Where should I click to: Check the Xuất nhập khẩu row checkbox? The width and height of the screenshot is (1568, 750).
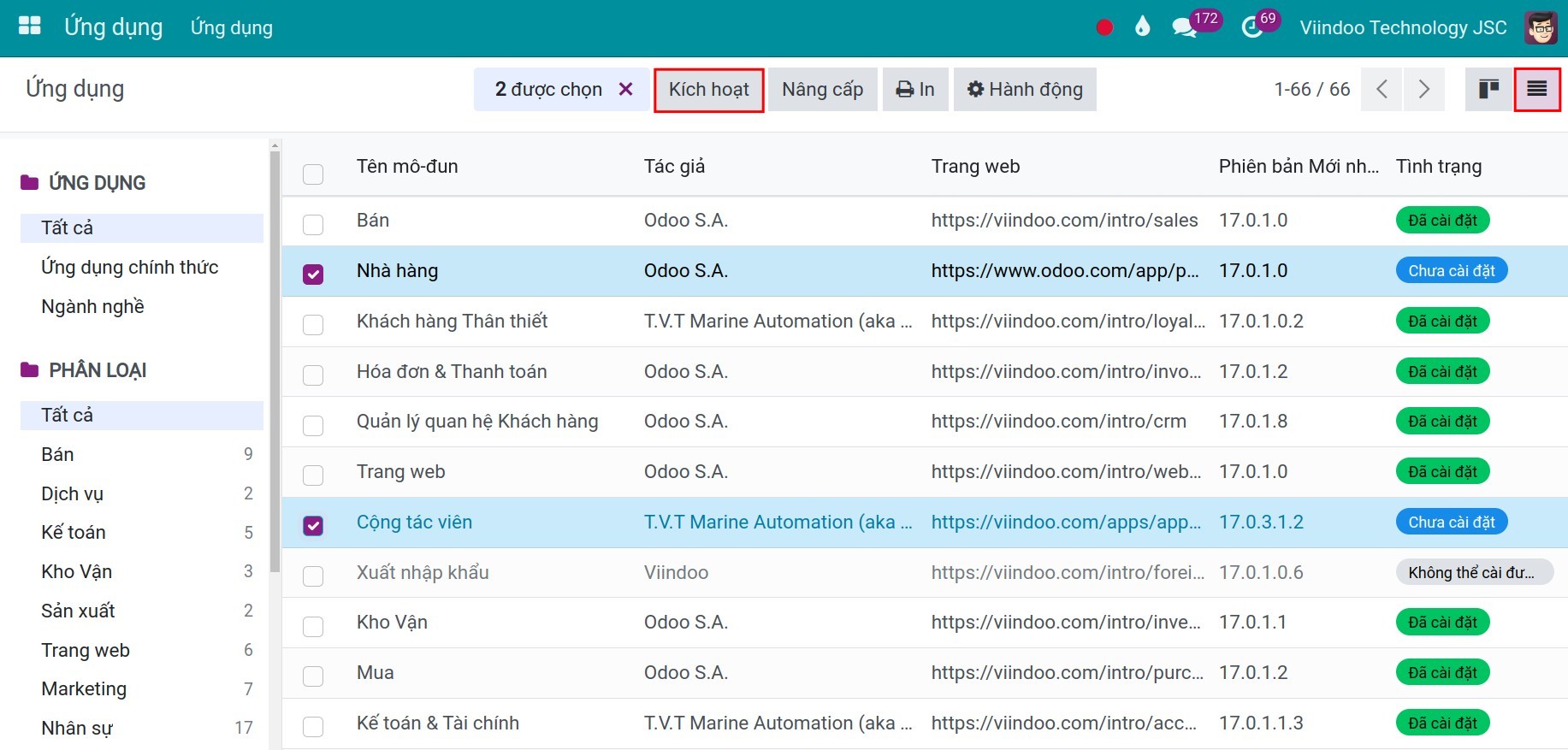pos(313,576)
